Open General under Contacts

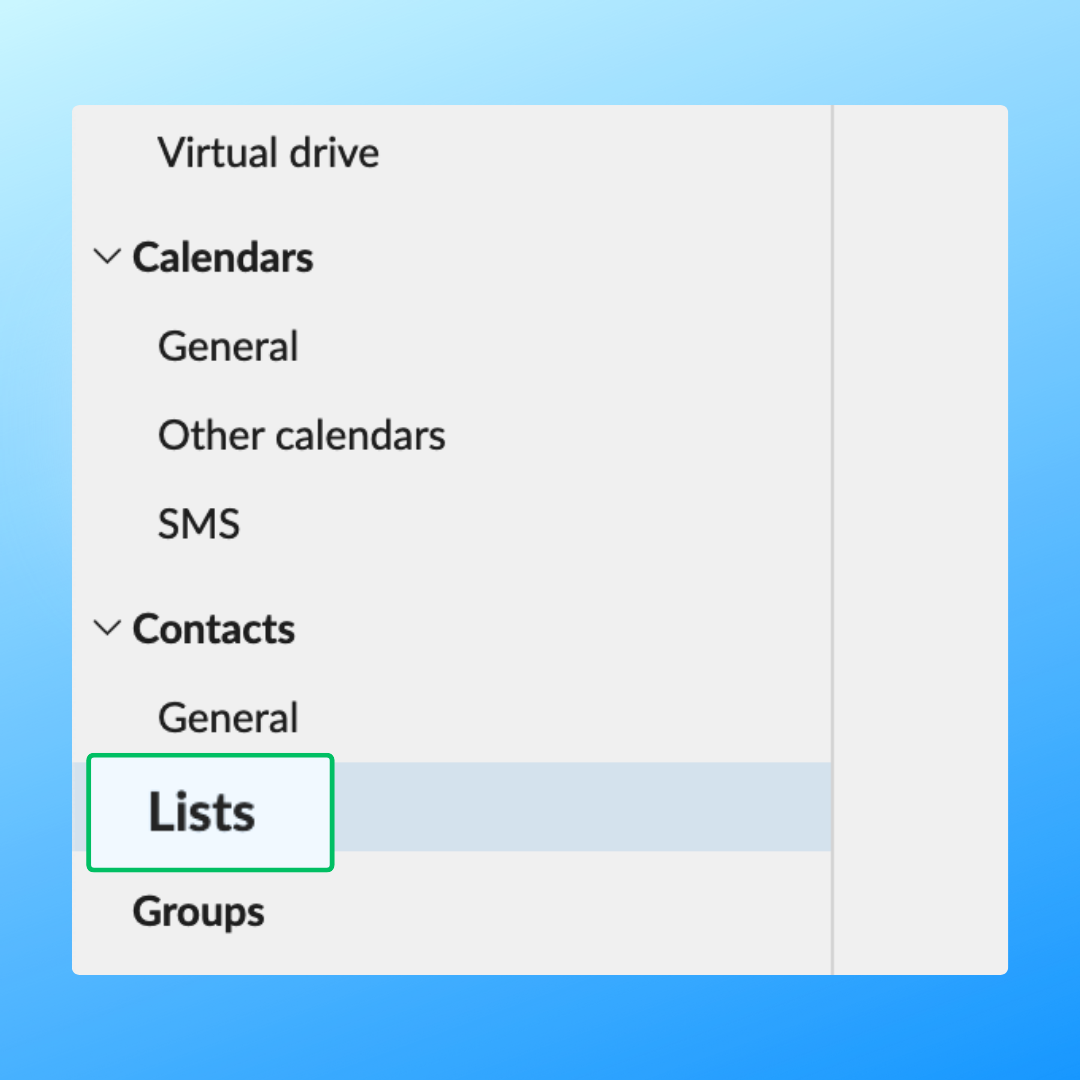(228, 717)
